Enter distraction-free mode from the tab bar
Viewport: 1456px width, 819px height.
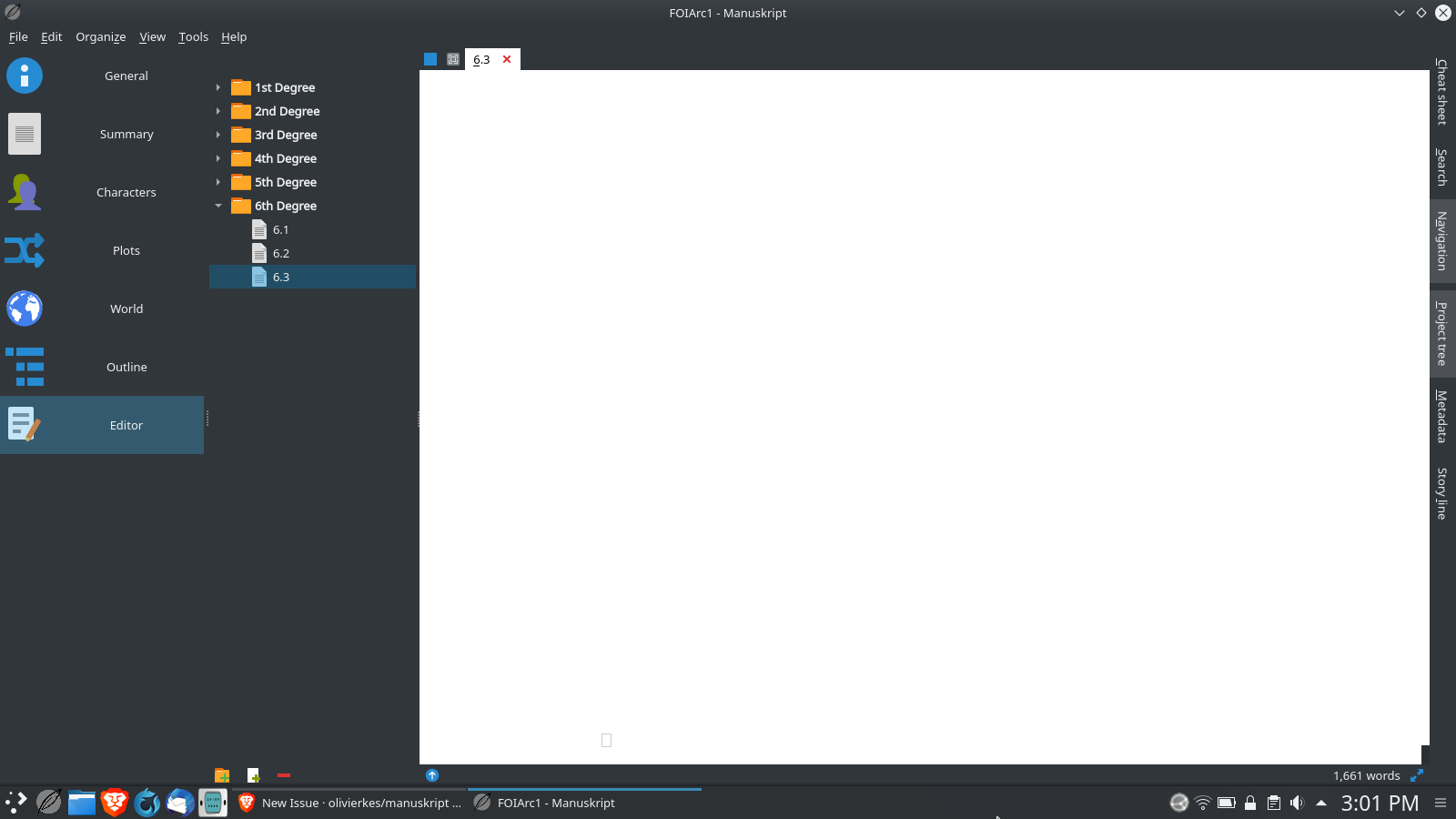452,58
